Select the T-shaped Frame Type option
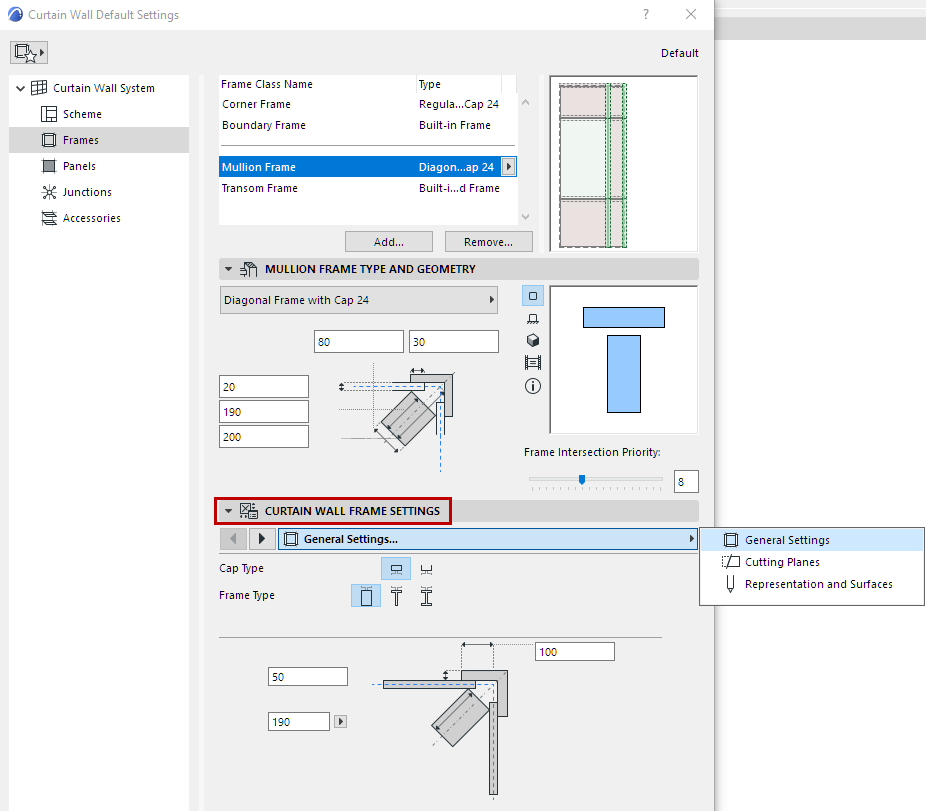 coord(396,596)
